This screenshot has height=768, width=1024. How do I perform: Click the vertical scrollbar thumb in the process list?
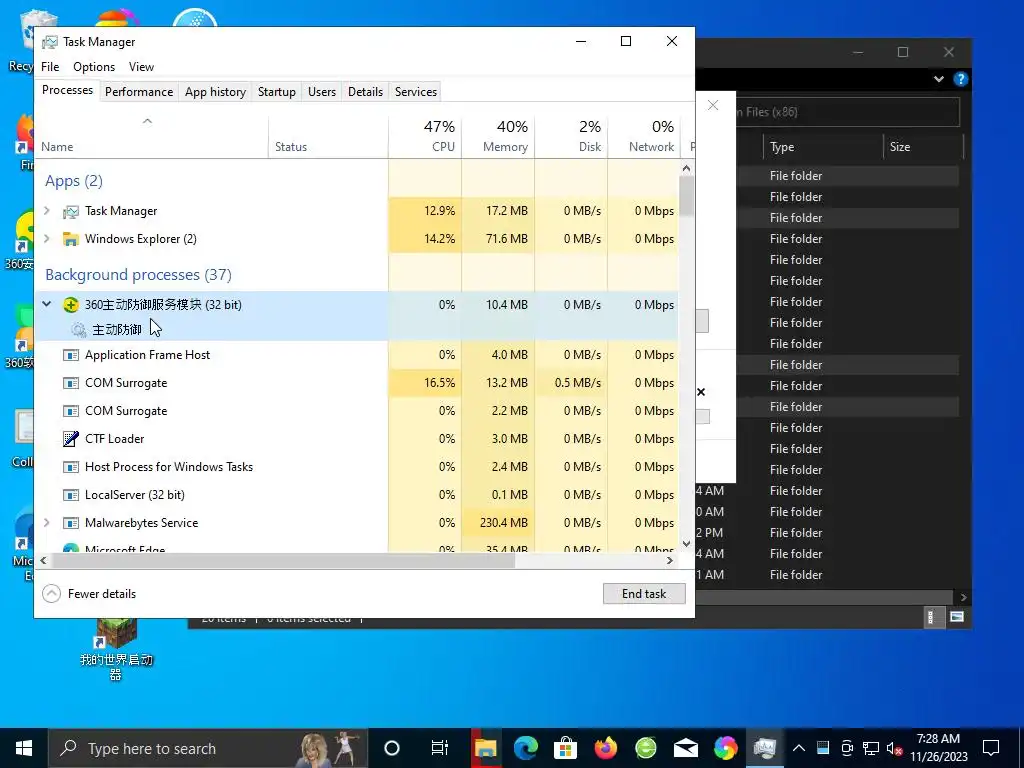pyautogui.click(x=686, y=196)
